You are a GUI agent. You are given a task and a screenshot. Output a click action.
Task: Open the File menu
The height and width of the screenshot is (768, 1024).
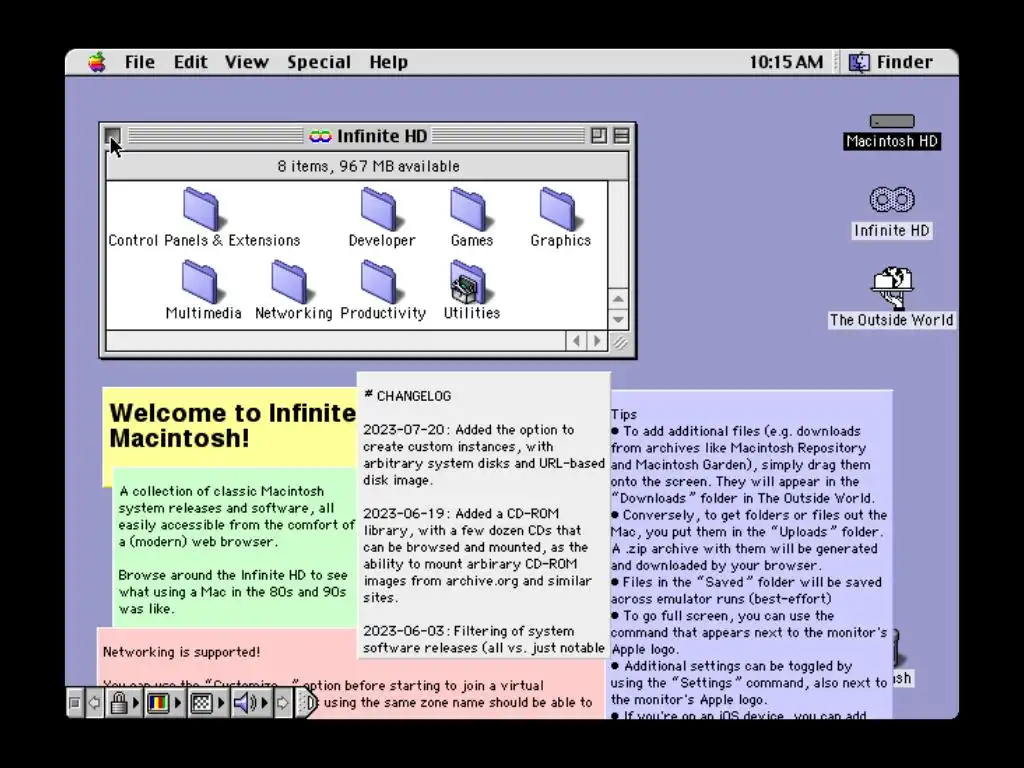(140, 62)
